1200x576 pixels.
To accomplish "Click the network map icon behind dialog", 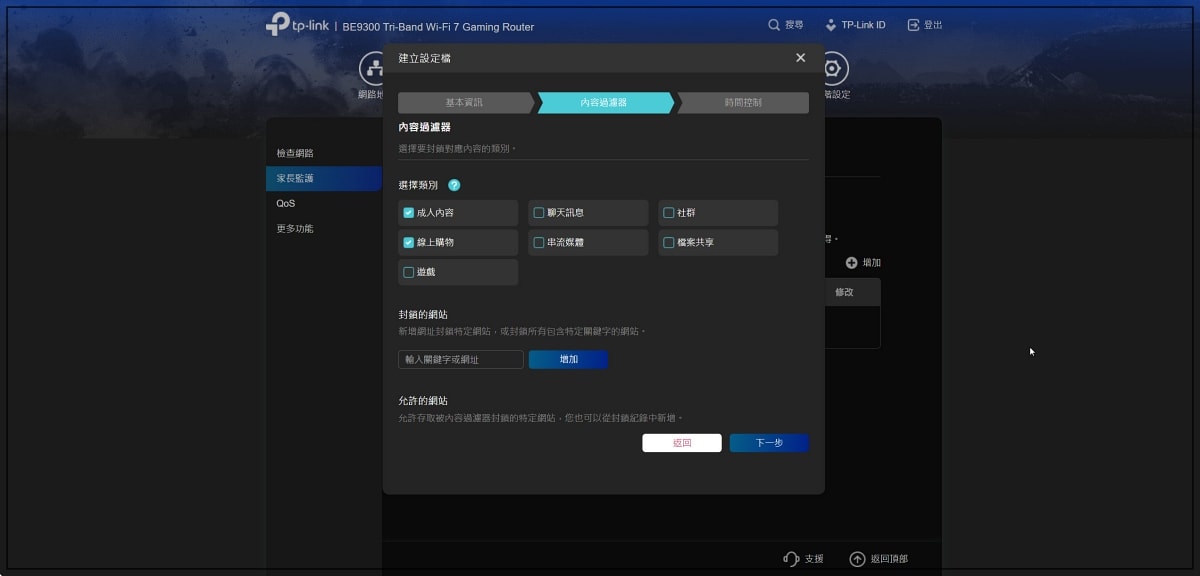I will pos(372,68).
